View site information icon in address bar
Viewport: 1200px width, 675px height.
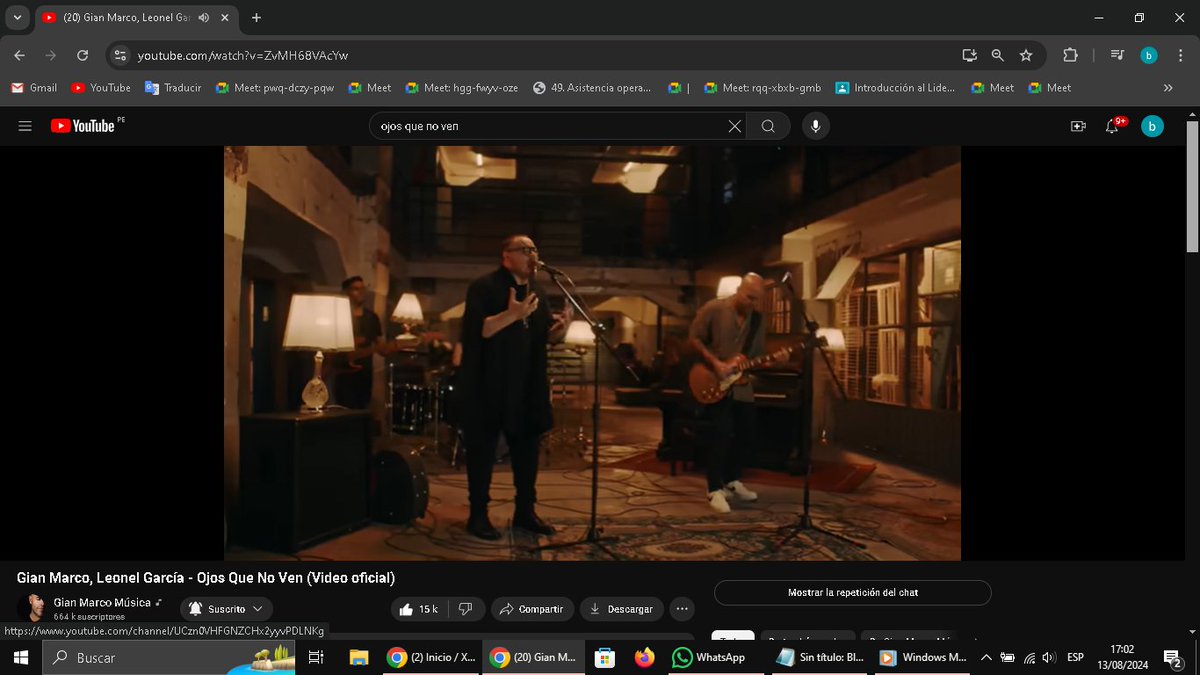click(x=120, y=56)
